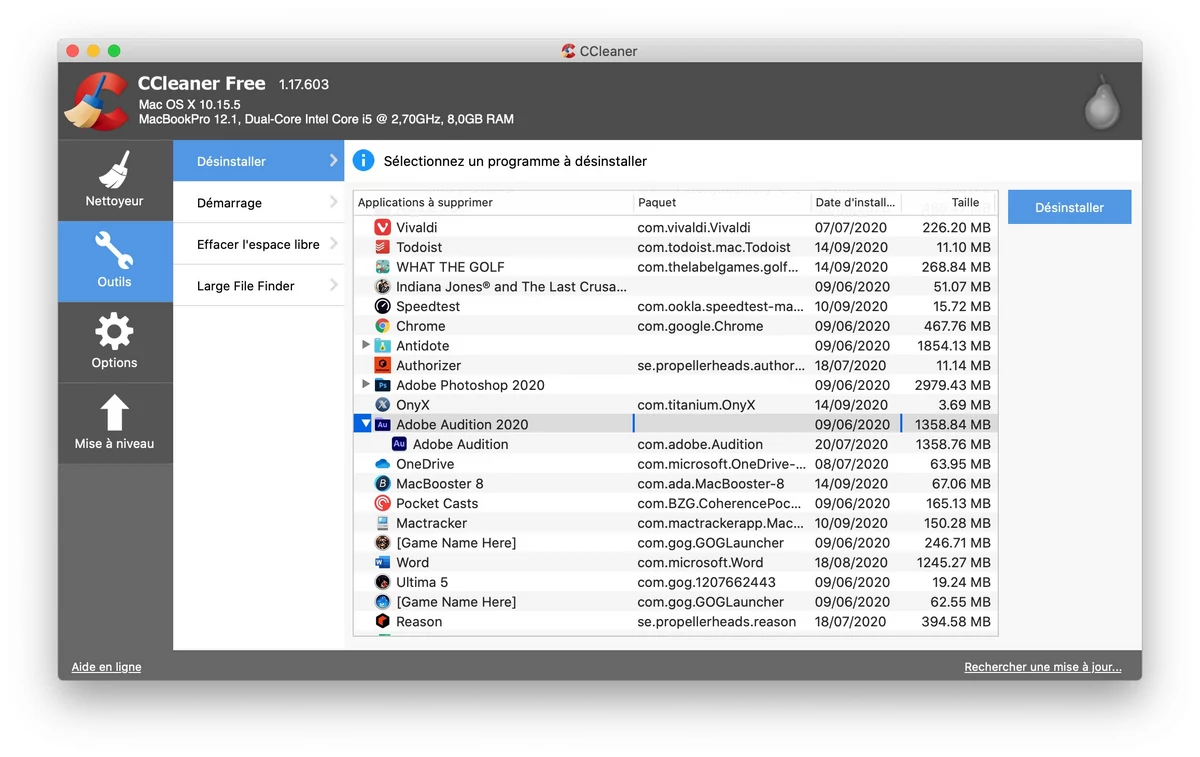Click the 20/07/2020 install date

851,444
